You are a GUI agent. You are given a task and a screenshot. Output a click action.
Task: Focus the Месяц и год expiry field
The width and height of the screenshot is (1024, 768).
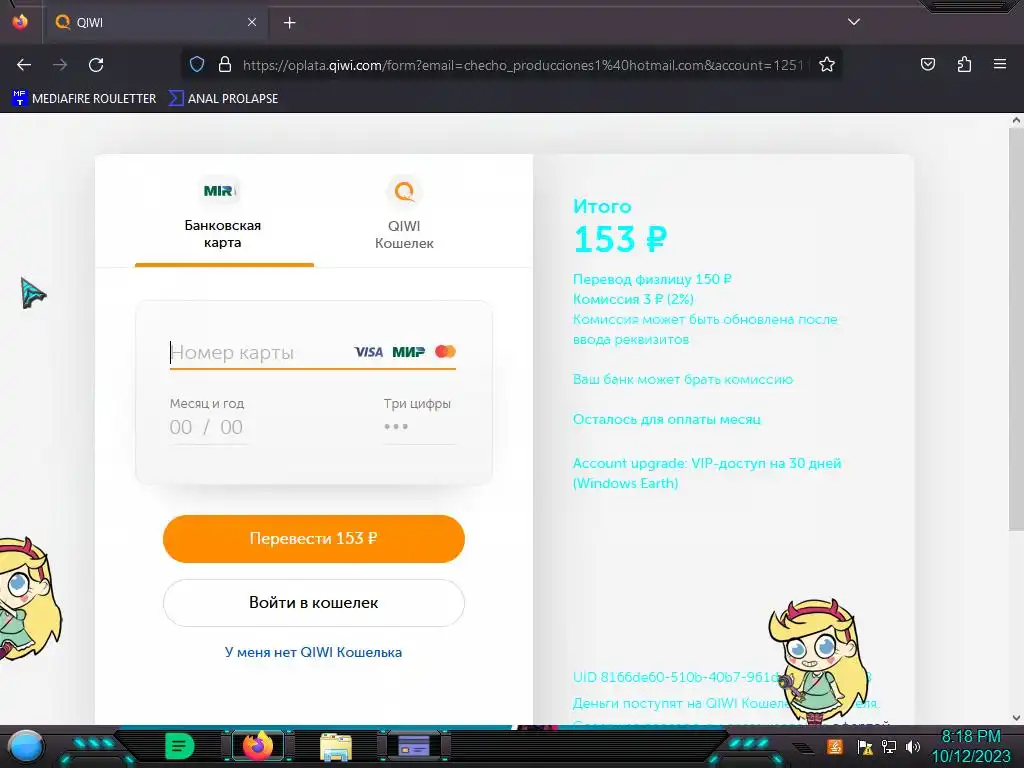[208, 427]
